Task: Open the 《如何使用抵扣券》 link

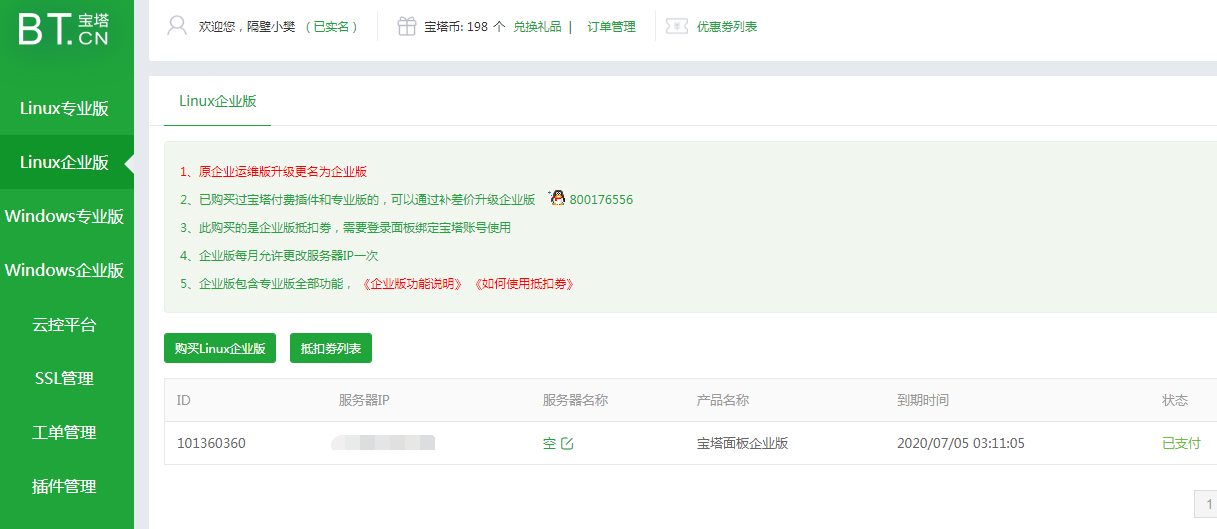Action: (523, 284)
